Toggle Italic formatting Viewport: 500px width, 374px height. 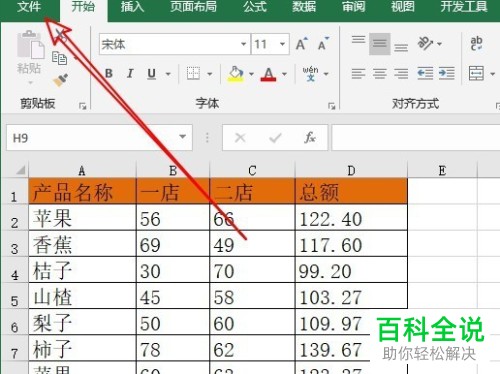[130, 73]
